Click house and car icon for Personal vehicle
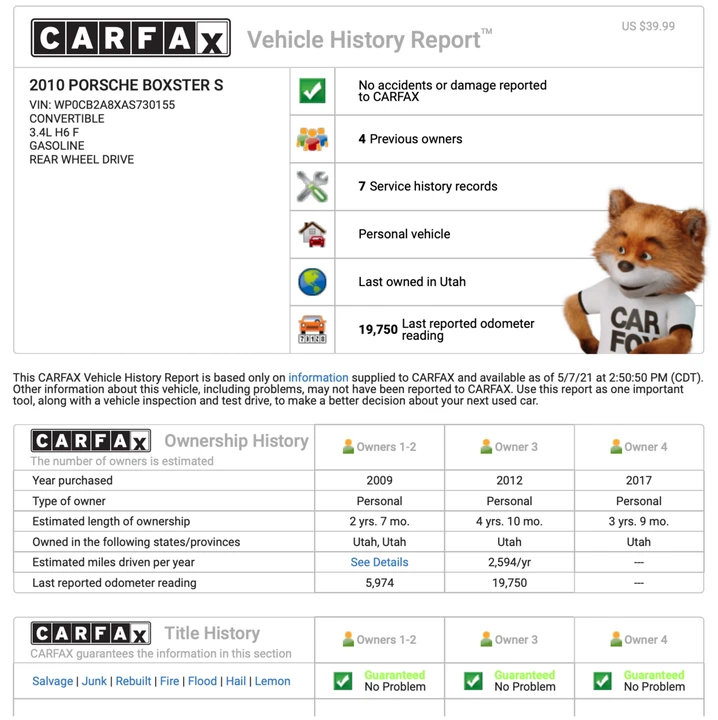The image size is (718, 720). click(312, 234)
